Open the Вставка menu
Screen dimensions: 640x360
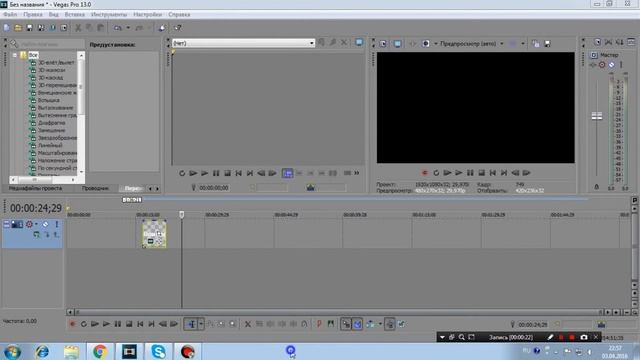(x=75, y=14)
